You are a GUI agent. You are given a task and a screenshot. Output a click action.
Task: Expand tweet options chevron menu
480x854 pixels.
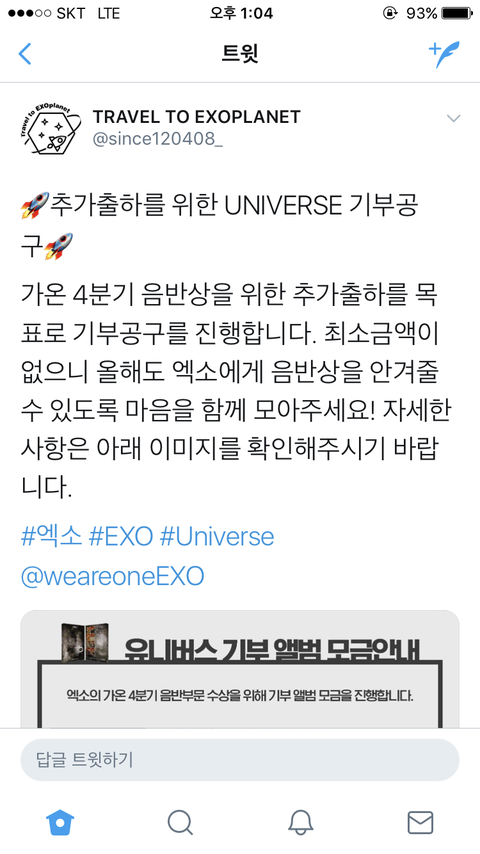[453, 118]
